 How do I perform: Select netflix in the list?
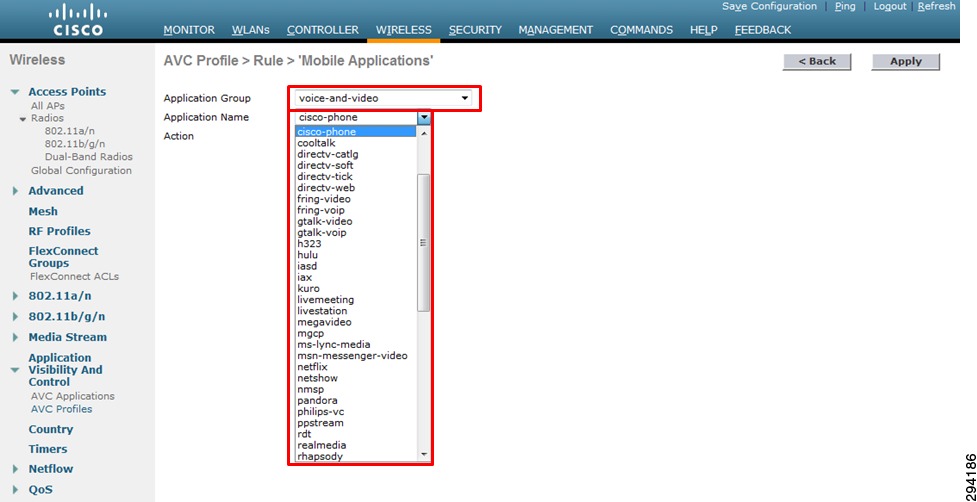pyautogui.click(x=355, y=367)
